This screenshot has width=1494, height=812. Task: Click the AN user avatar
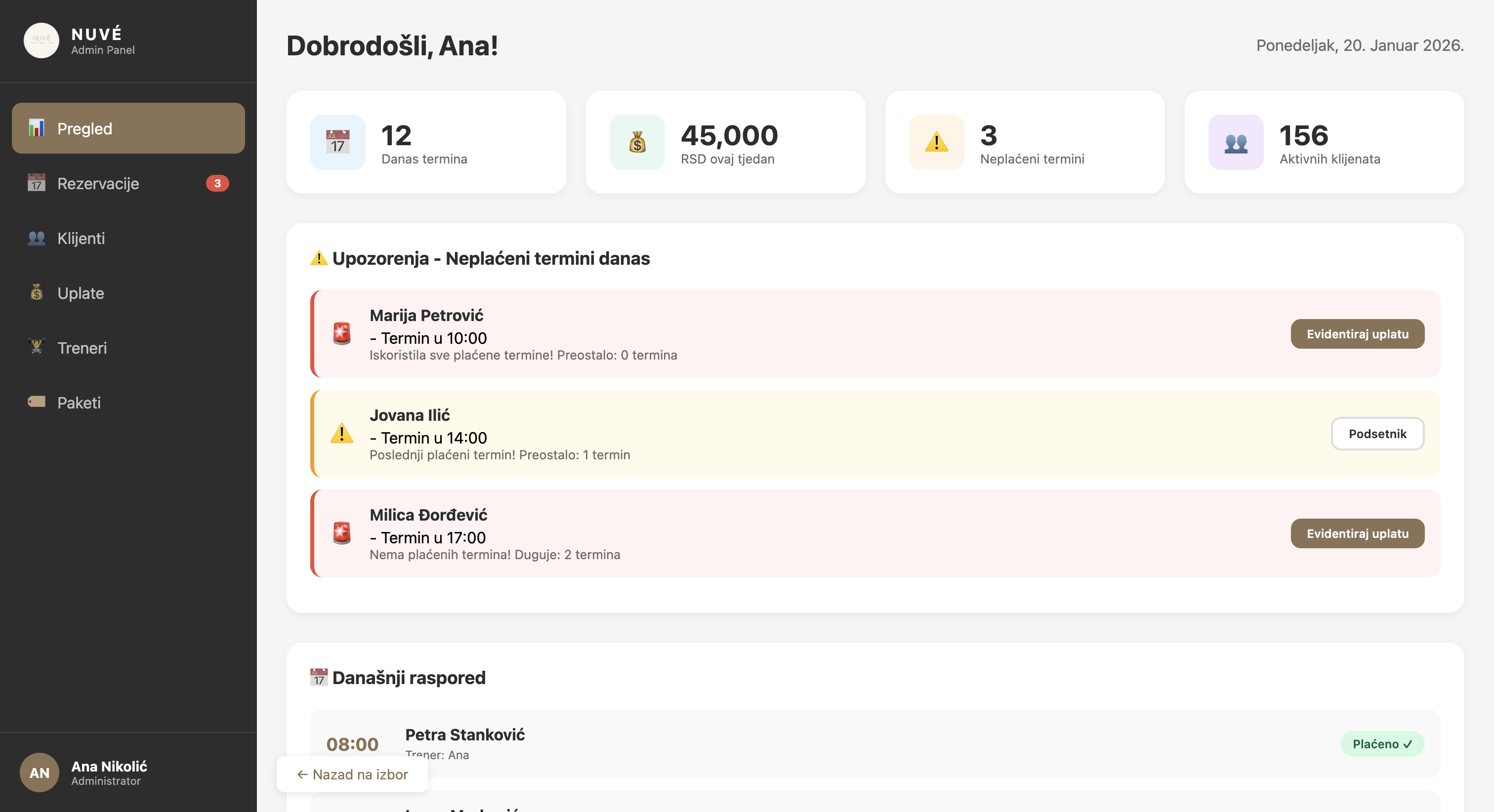pyautogui.click(x=40, y=772)
